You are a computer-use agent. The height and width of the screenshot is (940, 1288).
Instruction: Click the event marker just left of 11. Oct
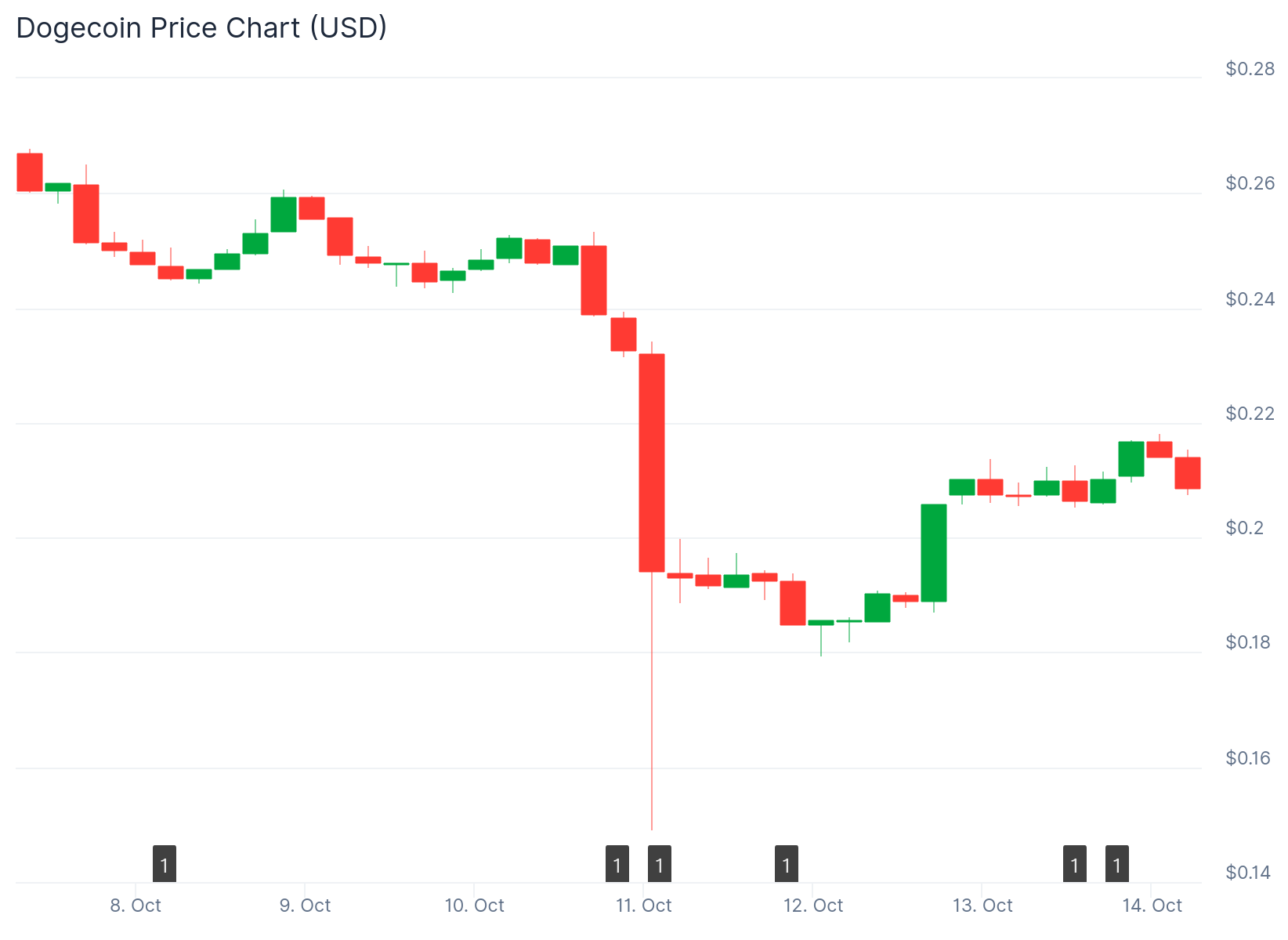[617, 865]
